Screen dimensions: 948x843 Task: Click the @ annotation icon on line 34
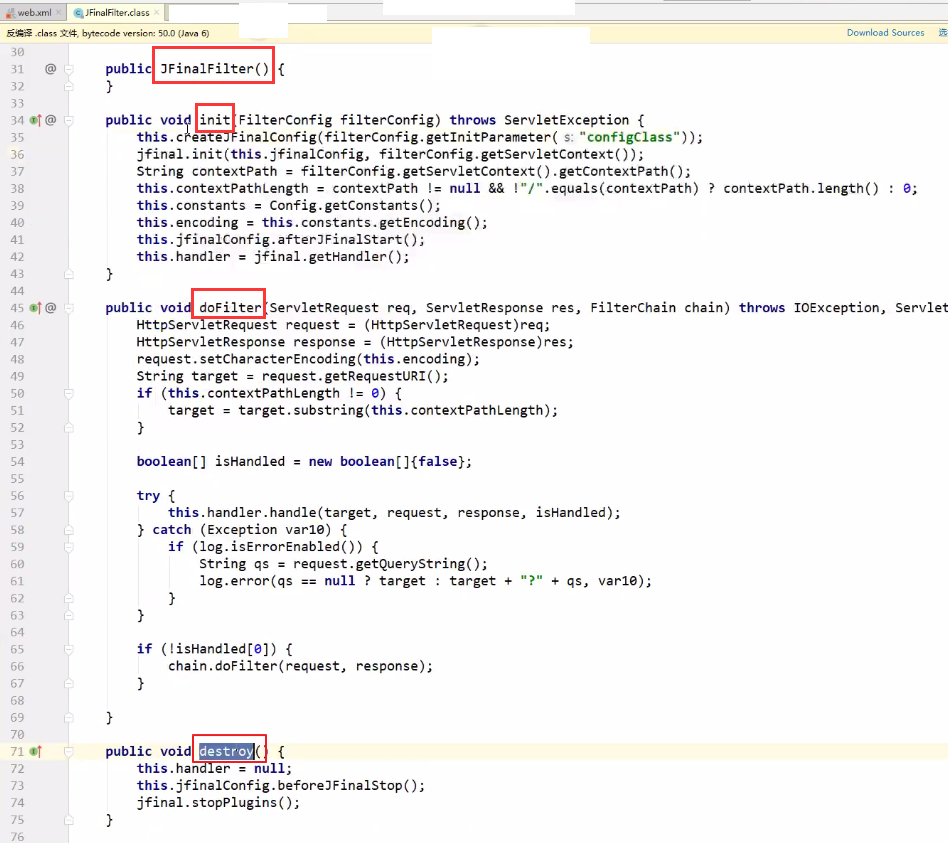pos(50,120)
